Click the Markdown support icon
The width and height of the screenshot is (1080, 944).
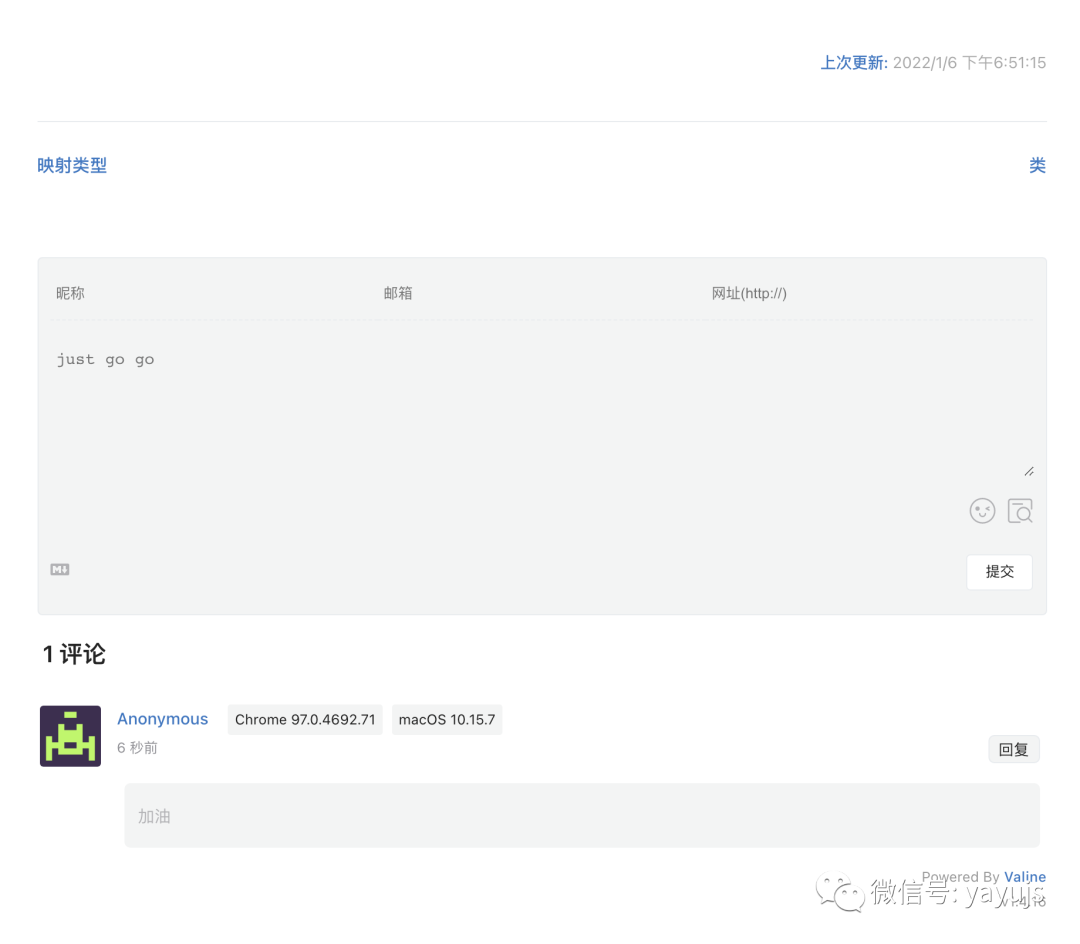tap(60, 569)
